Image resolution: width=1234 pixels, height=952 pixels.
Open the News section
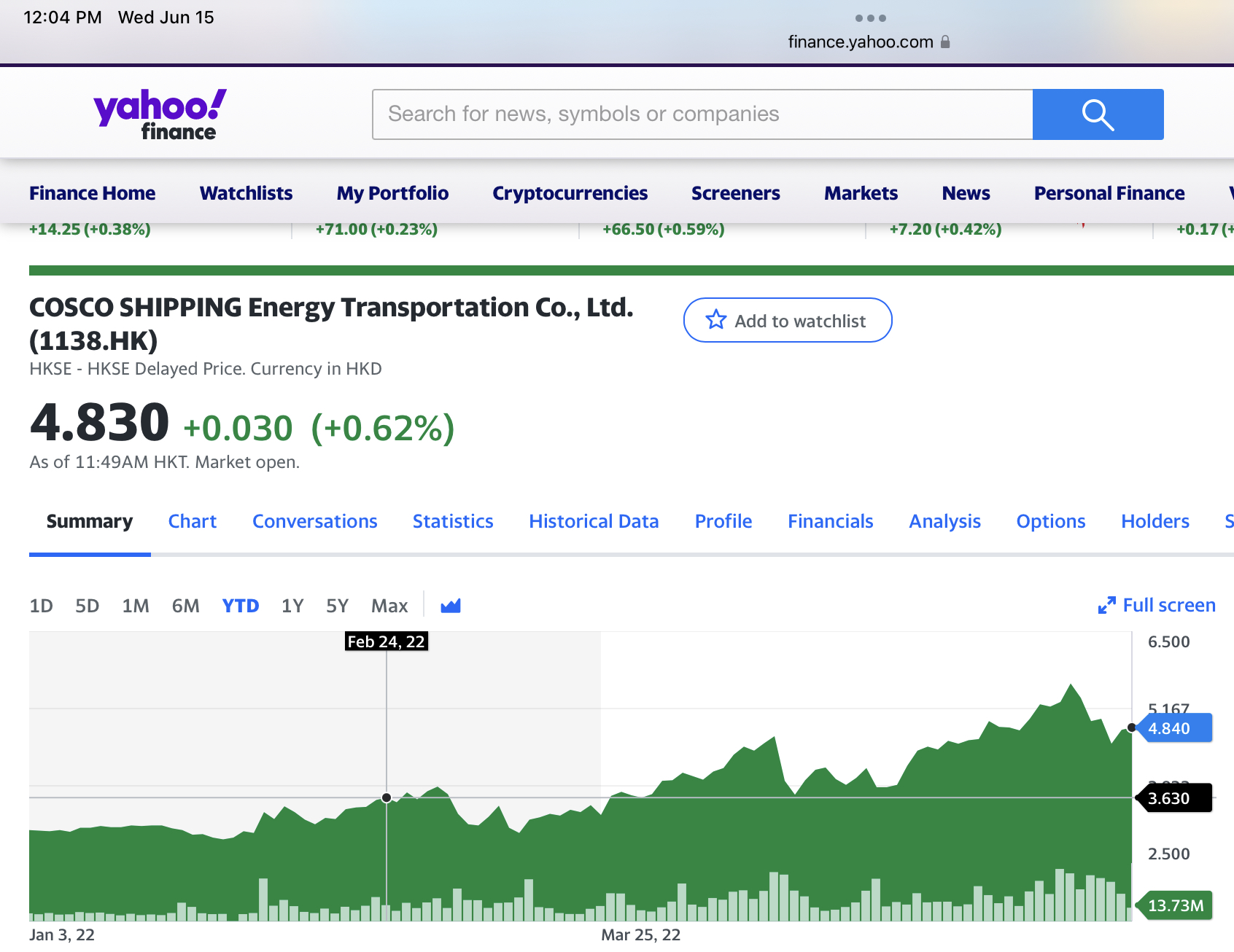[966, 193]
